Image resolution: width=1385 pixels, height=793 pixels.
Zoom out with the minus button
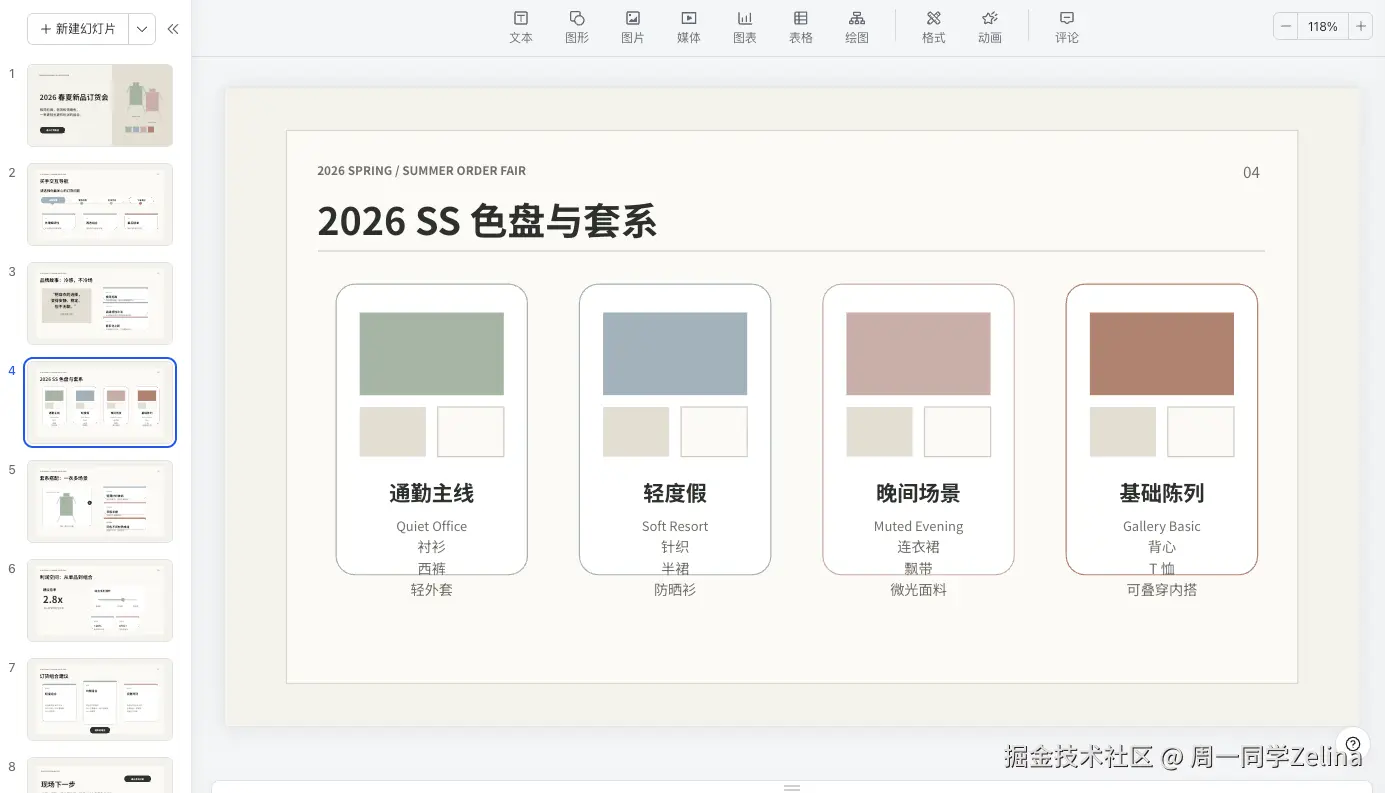point(1286,27)
